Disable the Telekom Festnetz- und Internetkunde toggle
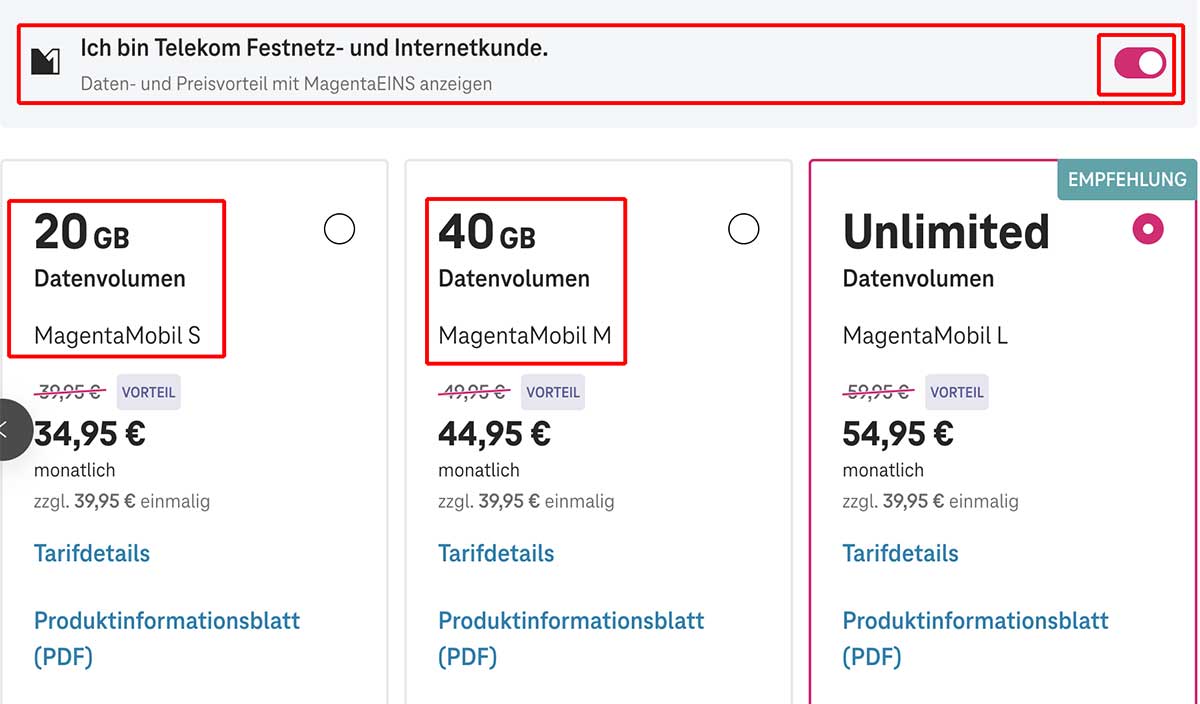The height and width of the screenshot is (704, 1200). click(x=1137, y=62)
